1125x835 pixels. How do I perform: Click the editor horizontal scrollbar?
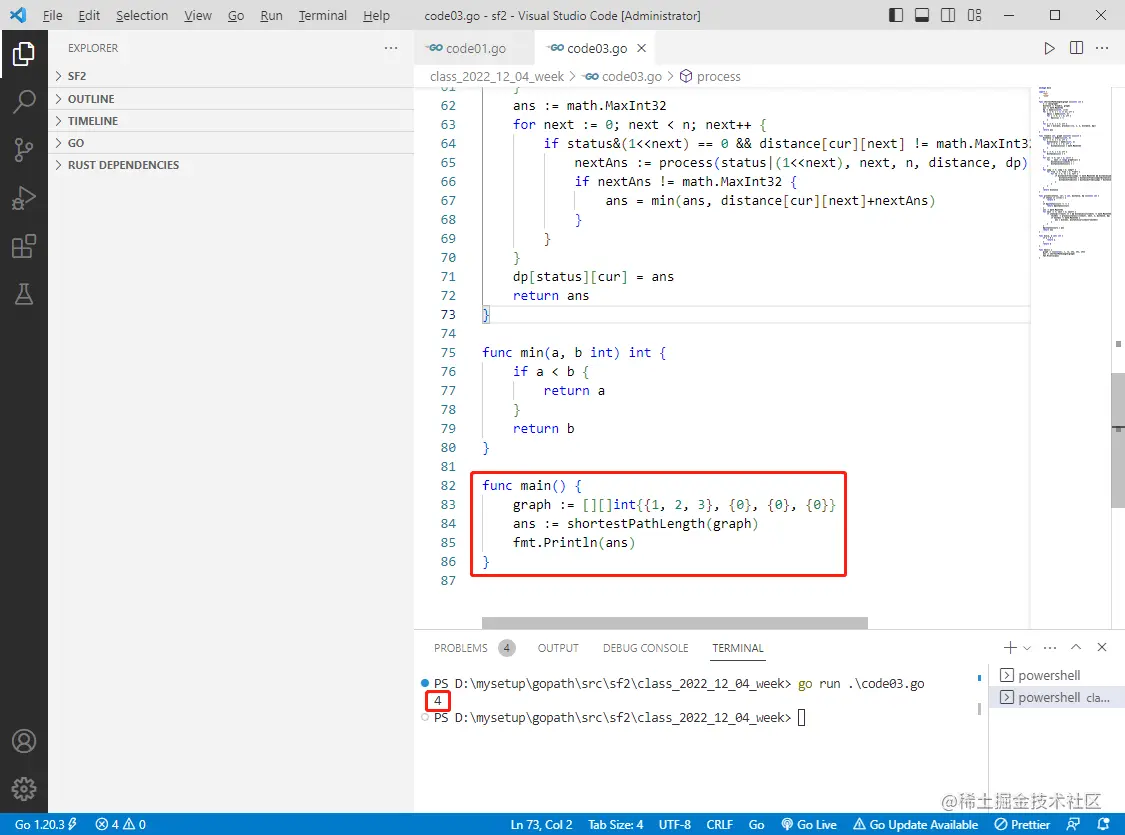click(674, 622)
